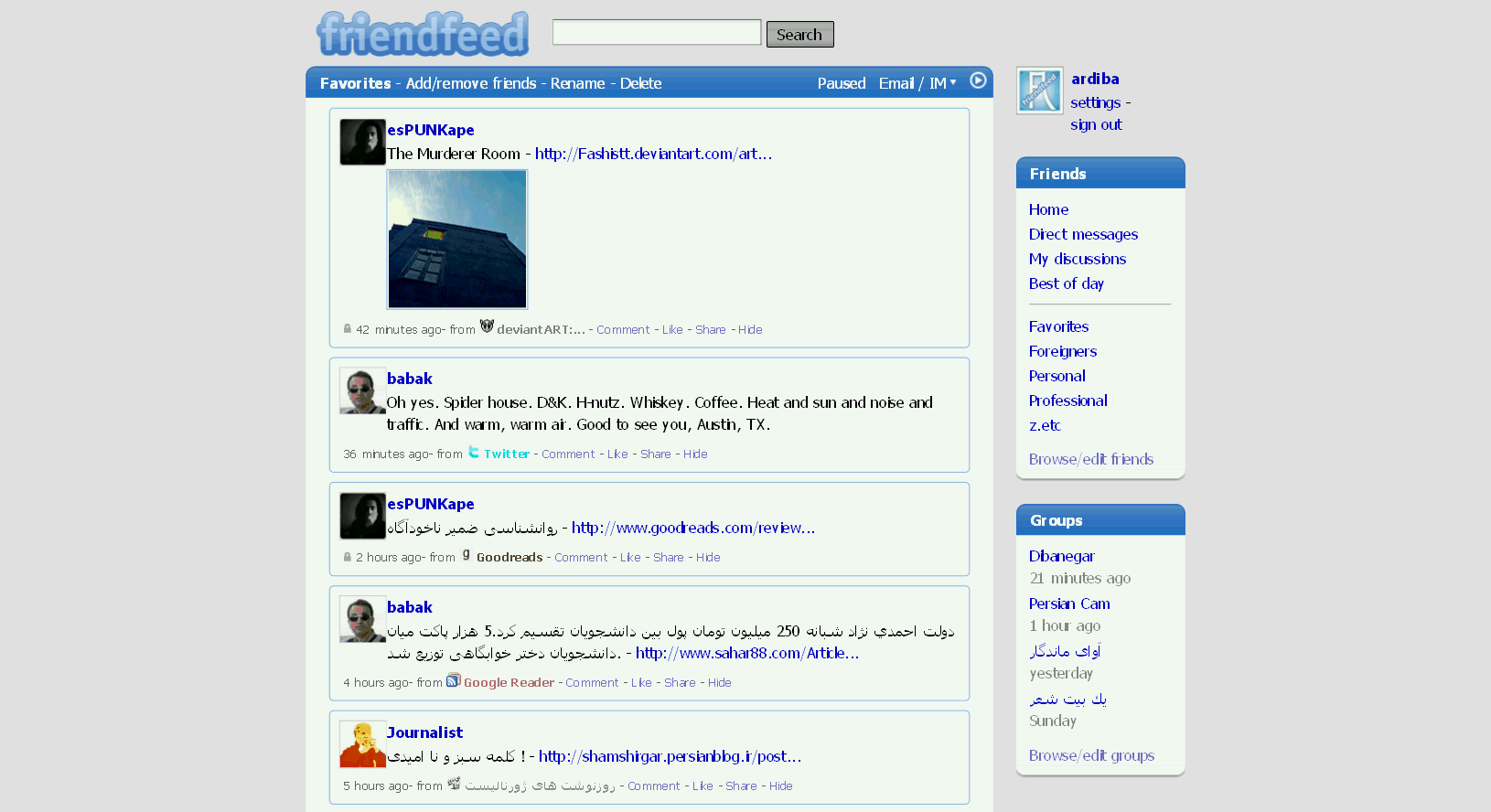Delete the Favorites list
1491x812 pixels.
tap(640, 83)
